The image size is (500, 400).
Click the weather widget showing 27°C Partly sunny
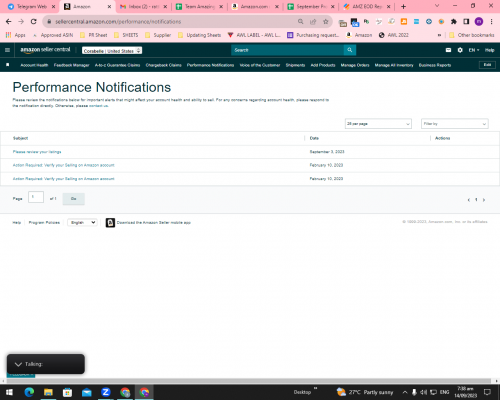point(365,392)
